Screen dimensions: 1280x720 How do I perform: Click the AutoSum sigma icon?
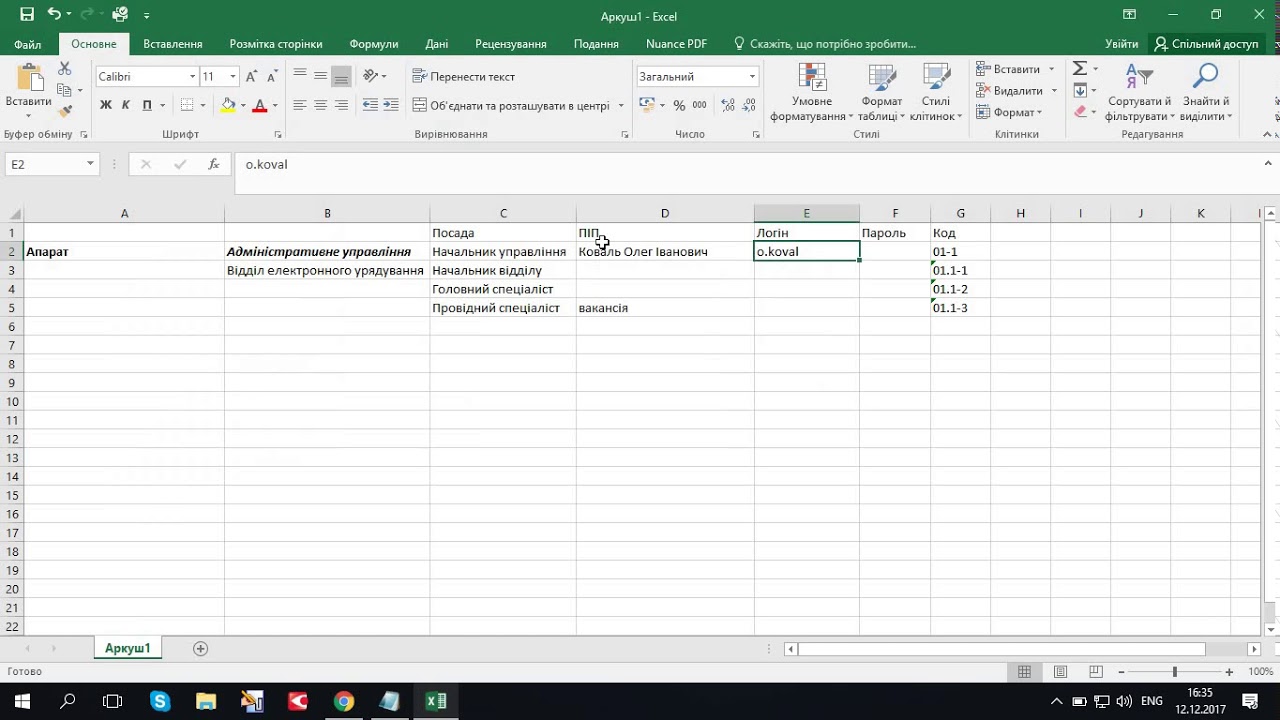click(1080, 68)
